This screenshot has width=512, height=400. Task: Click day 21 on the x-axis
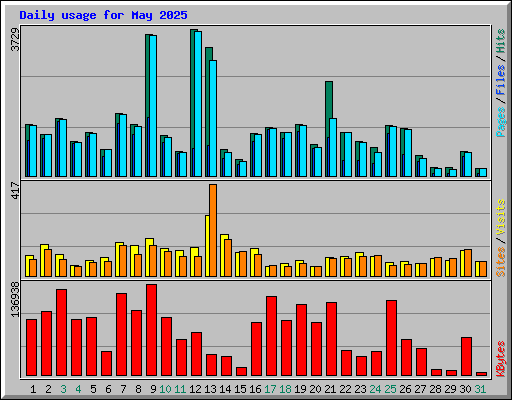tap(330, 389)
